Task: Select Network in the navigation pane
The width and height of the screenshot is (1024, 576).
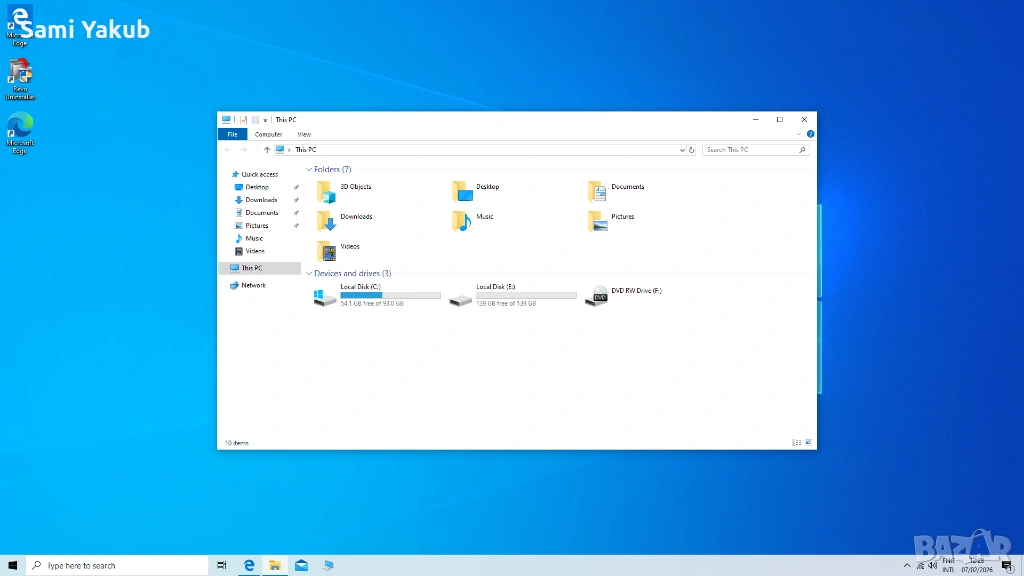Action: pyautogui.click(x=253, y=285)
